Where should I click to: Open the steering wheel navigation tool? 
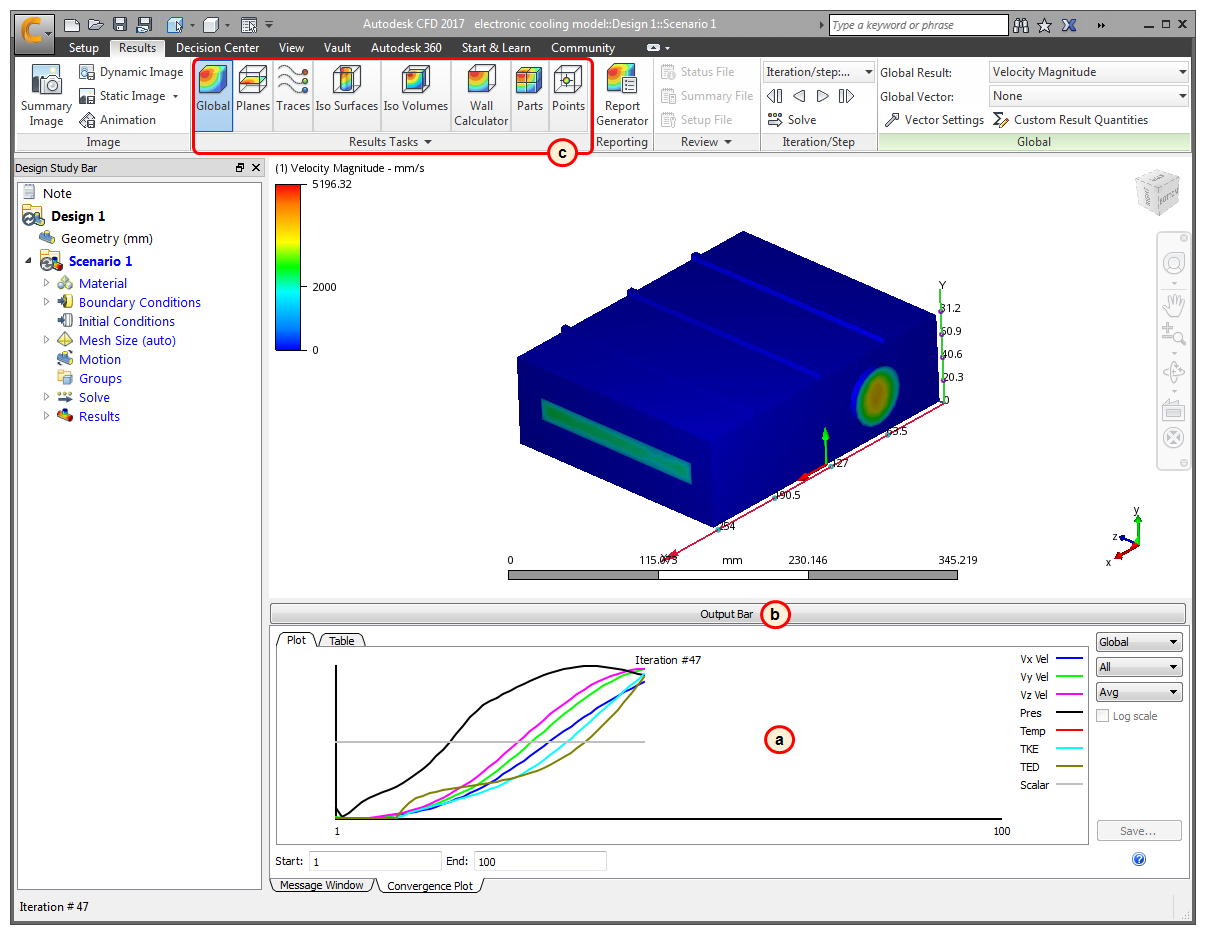(x=1174, y=263)
